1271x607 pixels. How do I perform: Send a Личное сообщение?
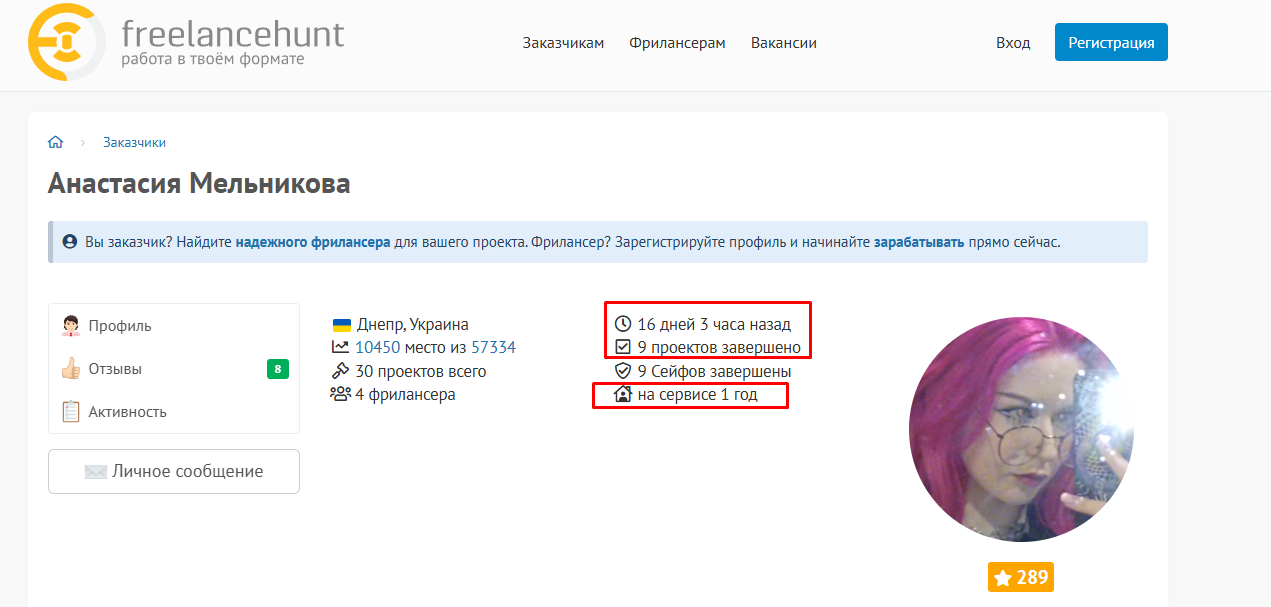174,471
